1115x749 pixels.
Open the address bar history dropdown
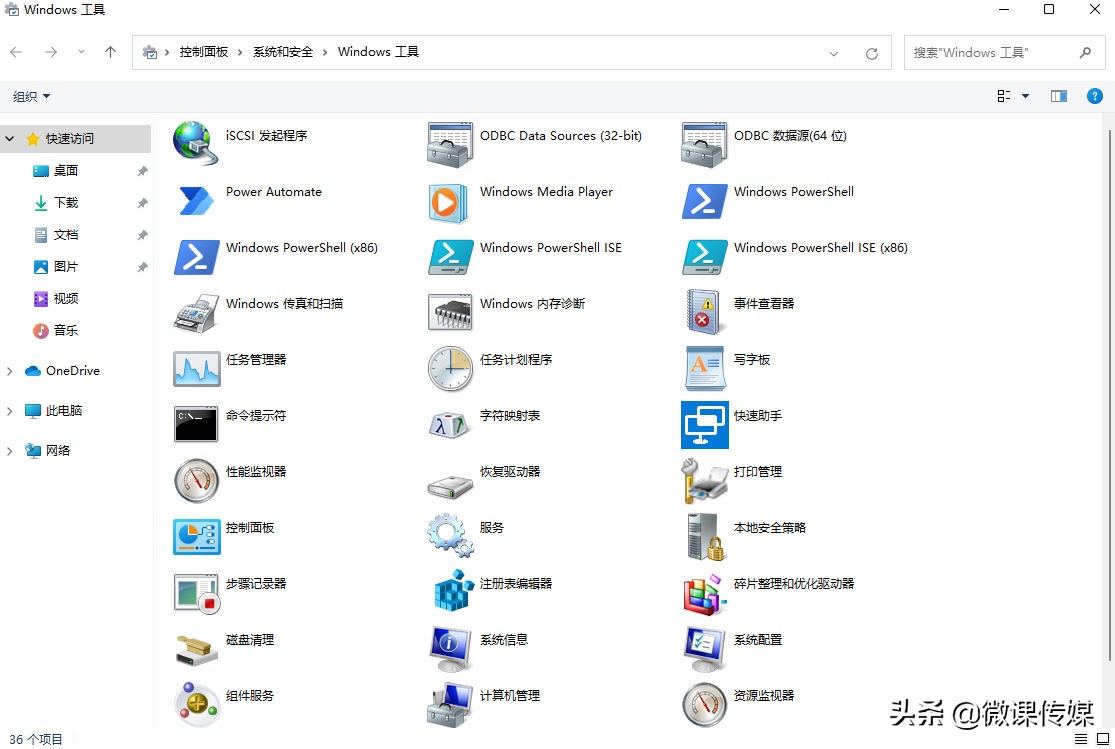click(835, 52)
